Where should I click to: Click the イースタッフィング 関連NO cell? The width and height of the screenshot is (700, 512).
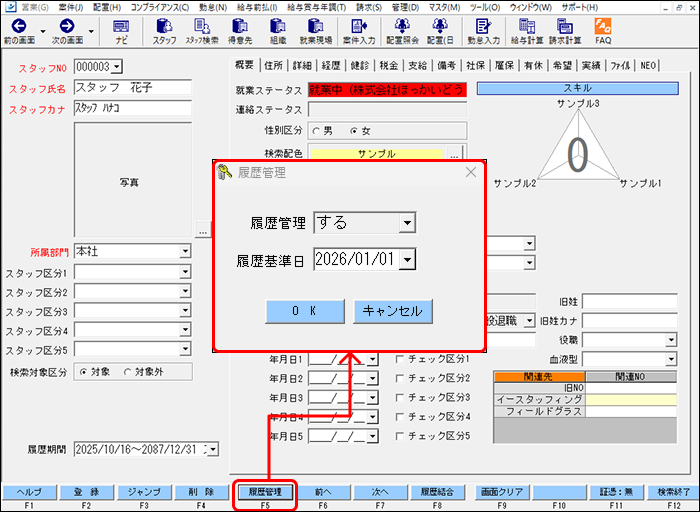pyautogui.click(x=631, y=399)
